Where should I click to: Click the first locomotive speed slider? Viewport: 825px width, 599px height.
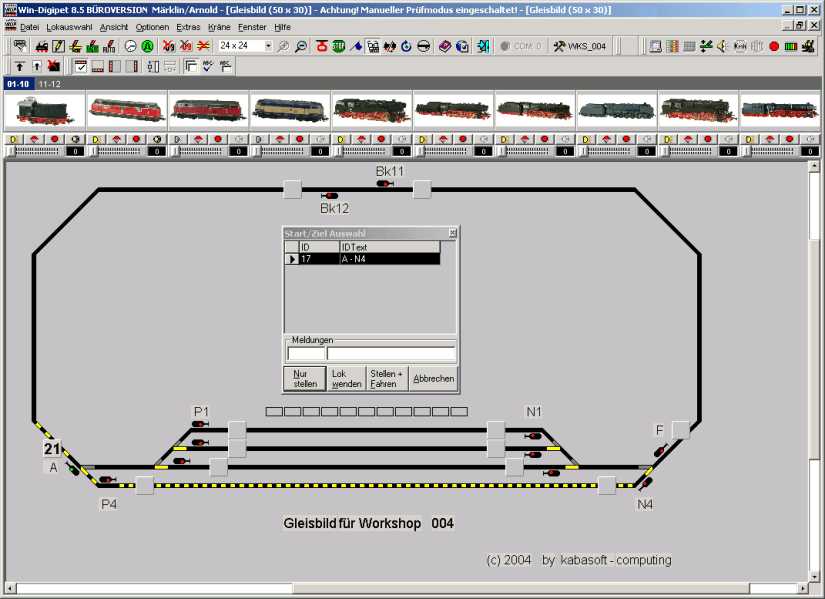click(34, 152)
